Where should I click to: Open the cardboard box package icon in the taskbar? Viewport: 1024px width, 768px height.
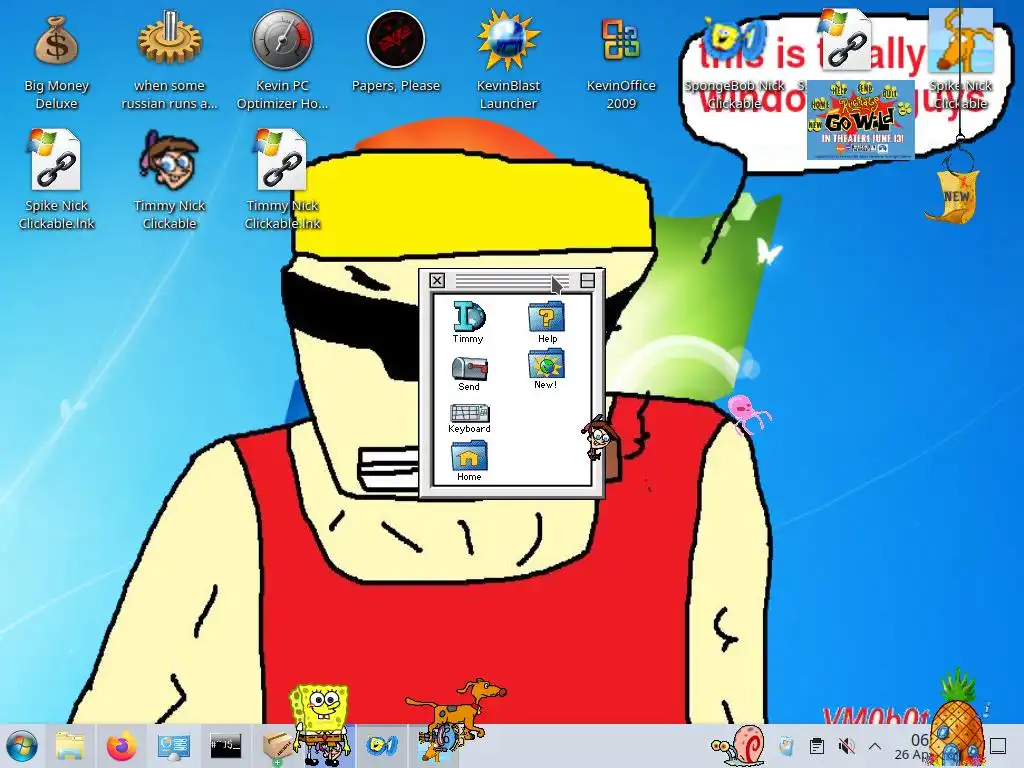coord(277,746)
